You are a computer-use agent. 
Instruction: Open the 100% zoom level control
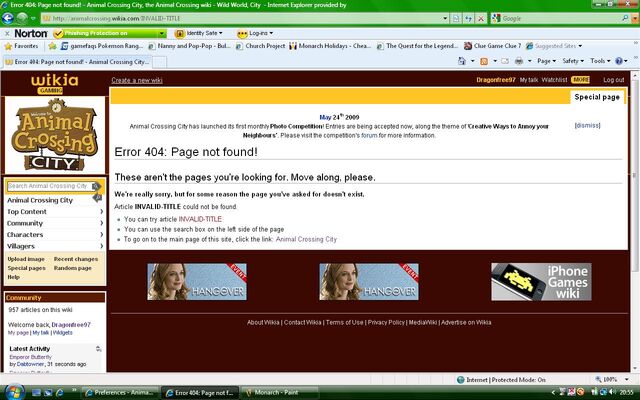pos(610,380)
